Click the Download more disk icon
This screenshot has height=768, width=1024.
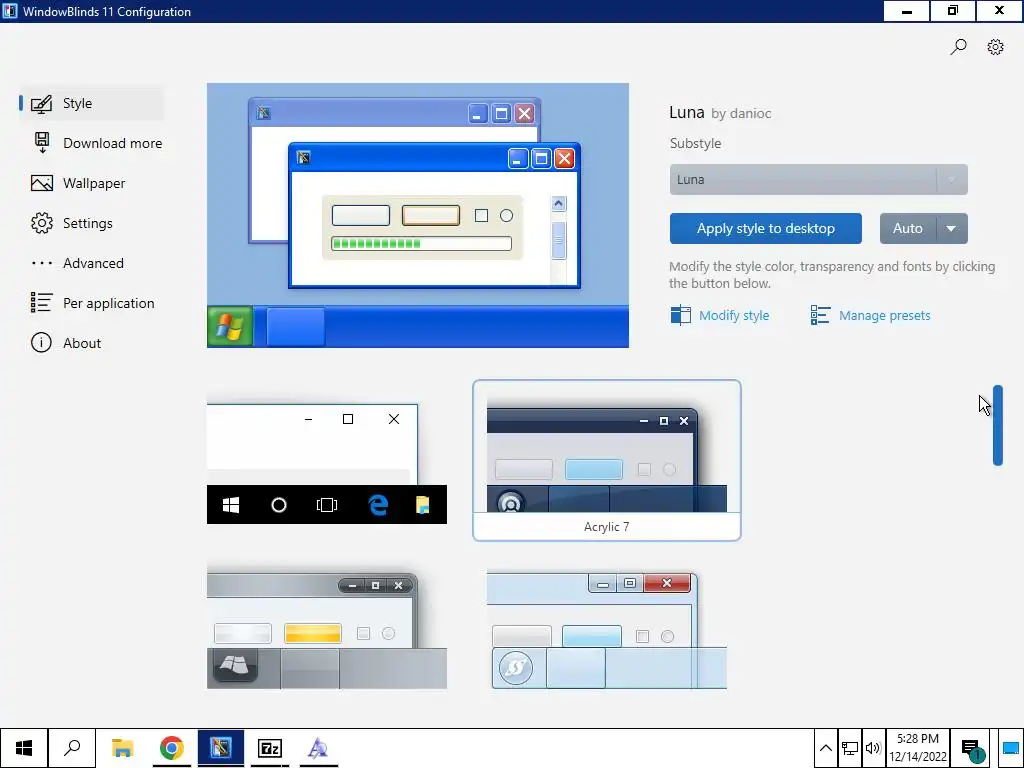click(x=42, y=143)
